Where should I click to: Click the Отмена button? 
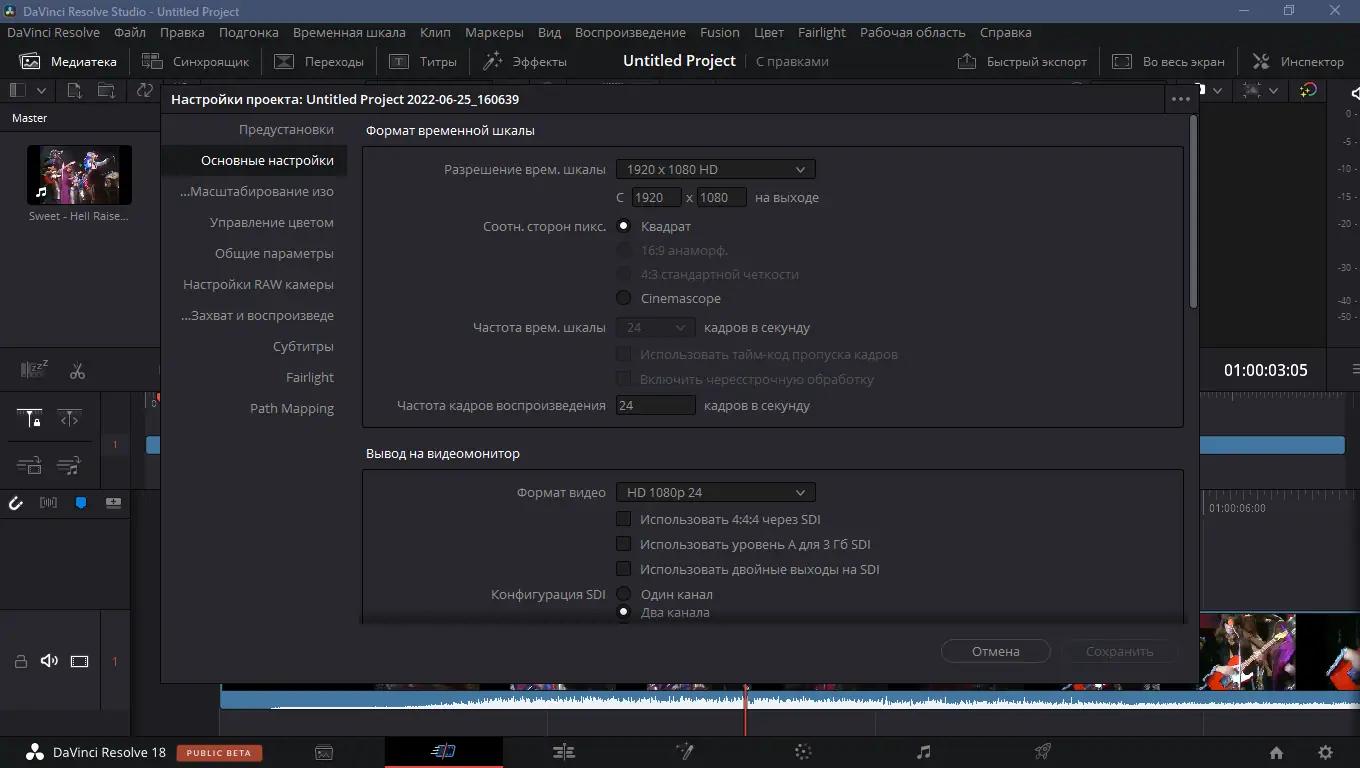click(x=995, y=651)
